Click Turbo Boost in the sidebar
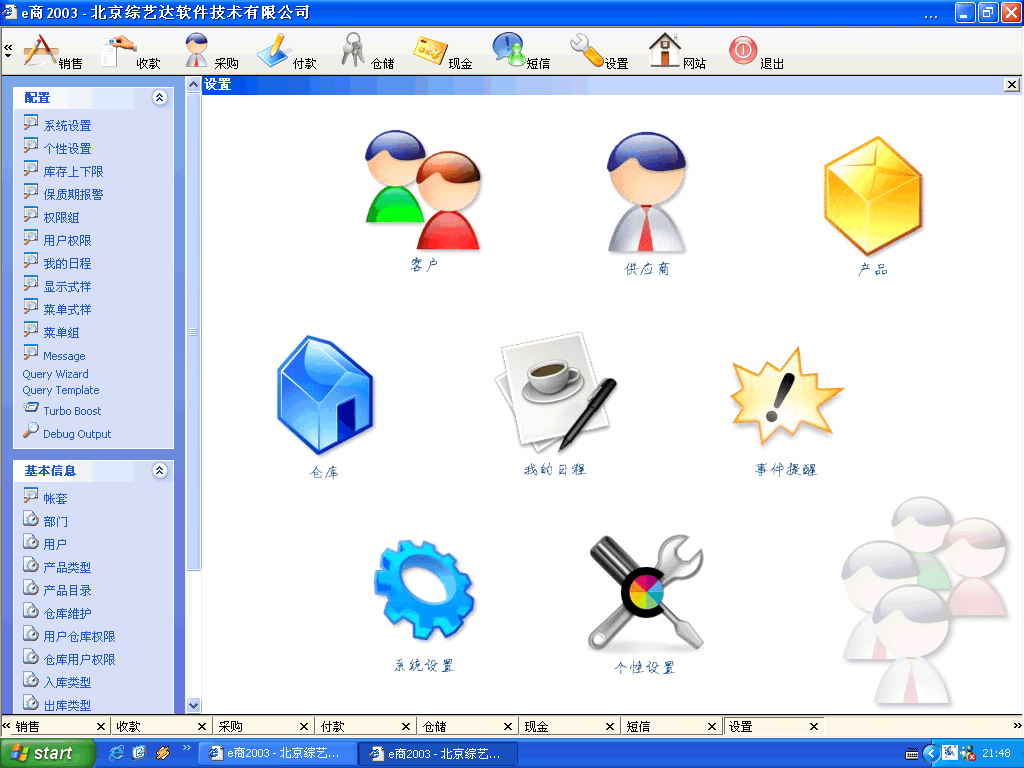This screenshot has height=768, width=1024. 72,411
